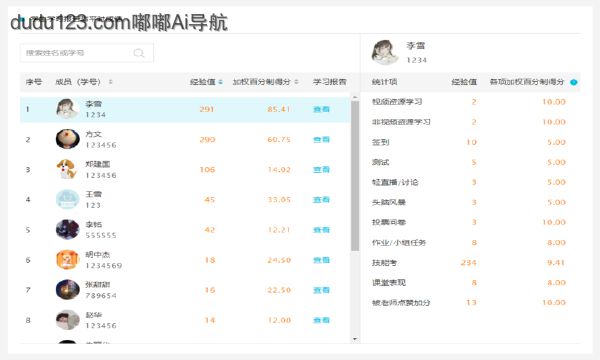This screenshot has width=600, height=360.
Task: Click the scrollbar up arrow
Action: [x=355, y=97]
